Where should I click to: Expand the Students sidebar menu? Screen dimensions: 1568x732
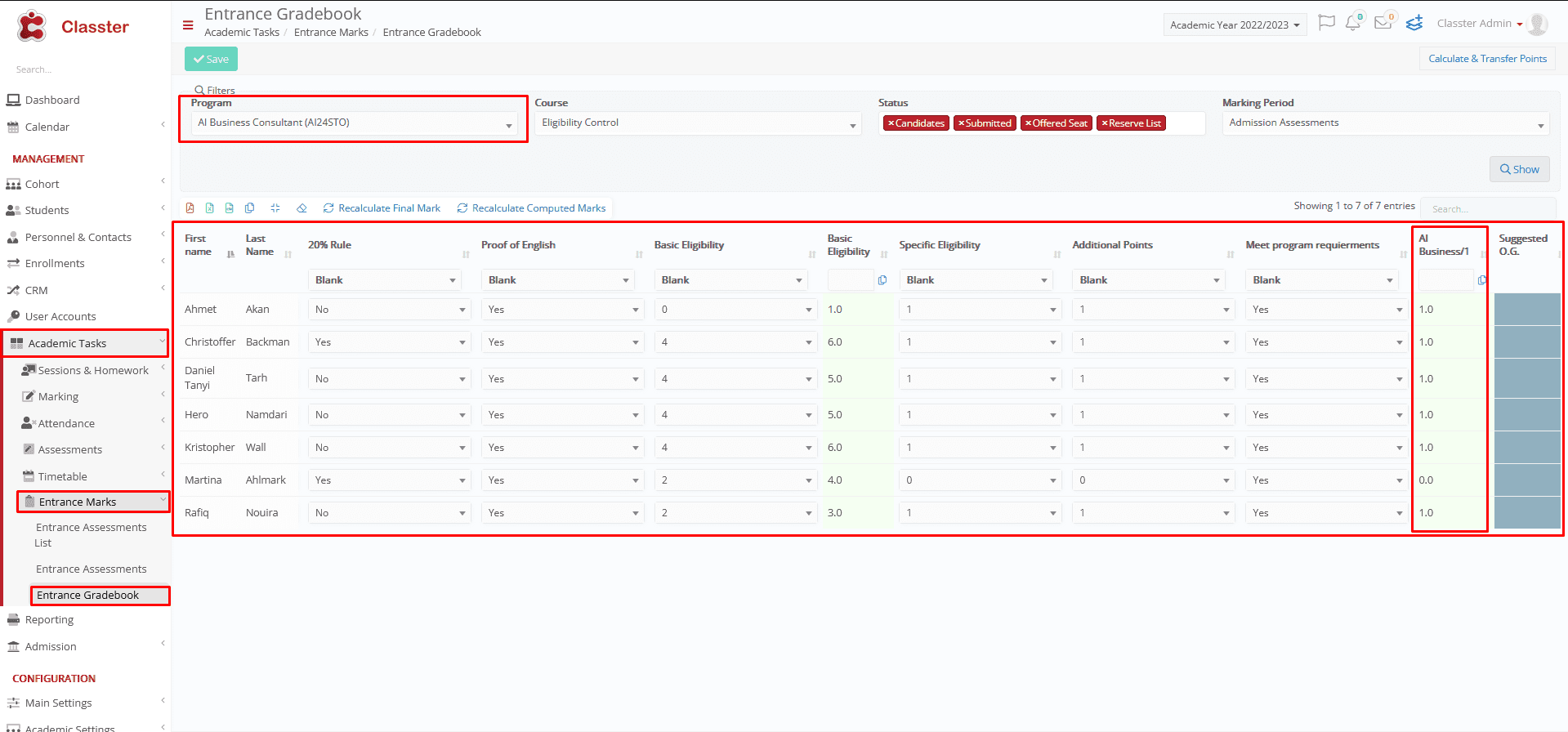tap(85, 210)
